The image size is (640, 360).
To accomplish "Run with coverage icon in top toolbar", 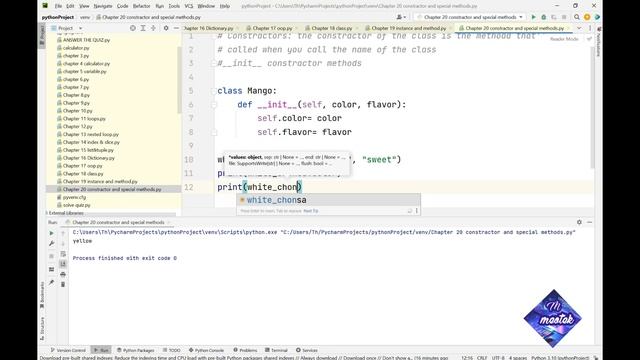I will pyautogui.click(x=554, y=17).
